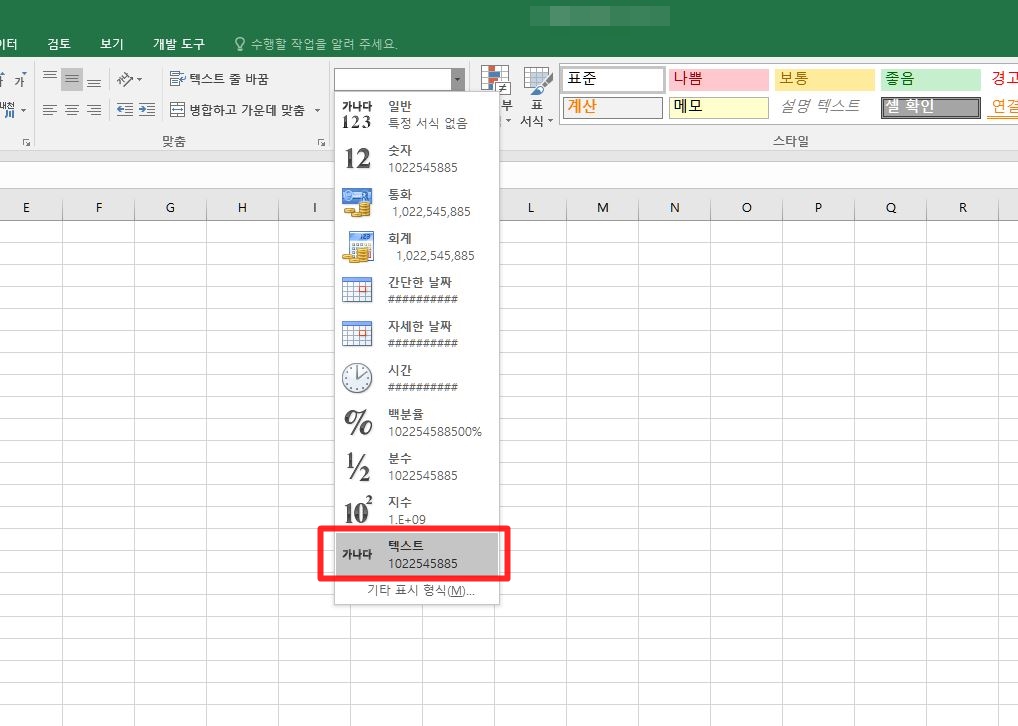Align text left in cell
This screenshot has width=1018, height=726.
(50, 110)
